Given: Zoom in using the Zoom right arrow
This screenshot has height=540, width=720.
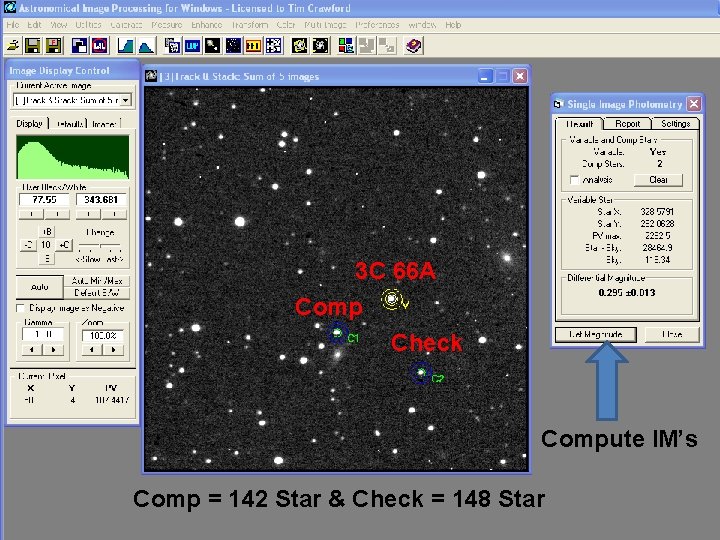Looking at the screenshot, I should pyautogui.click(x=113, y=350).
